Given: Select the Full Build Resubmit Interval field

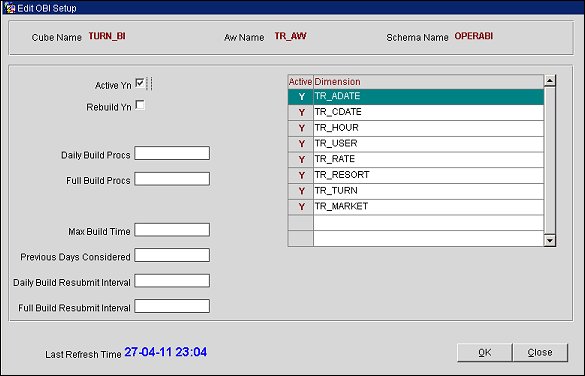Looking at the screenshot, I should (x=172, y=306).
